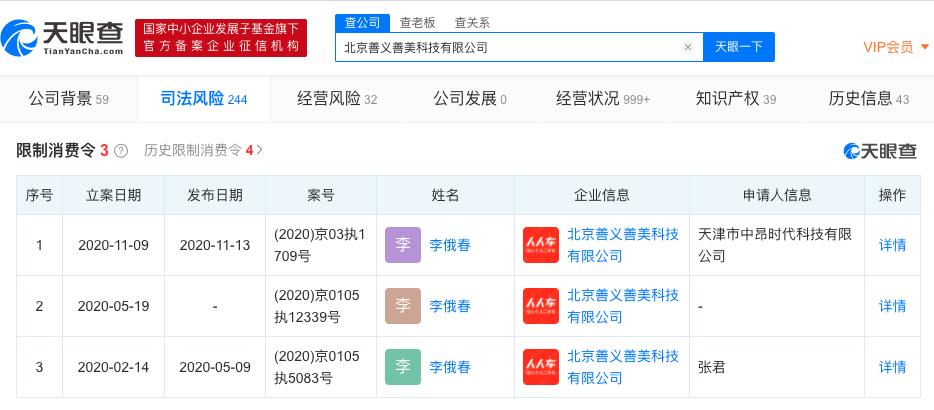The width and height of the screenshot is (934, 410).
Task: Click the 限制消费令 section heading
Action: [x=56, y=151]
